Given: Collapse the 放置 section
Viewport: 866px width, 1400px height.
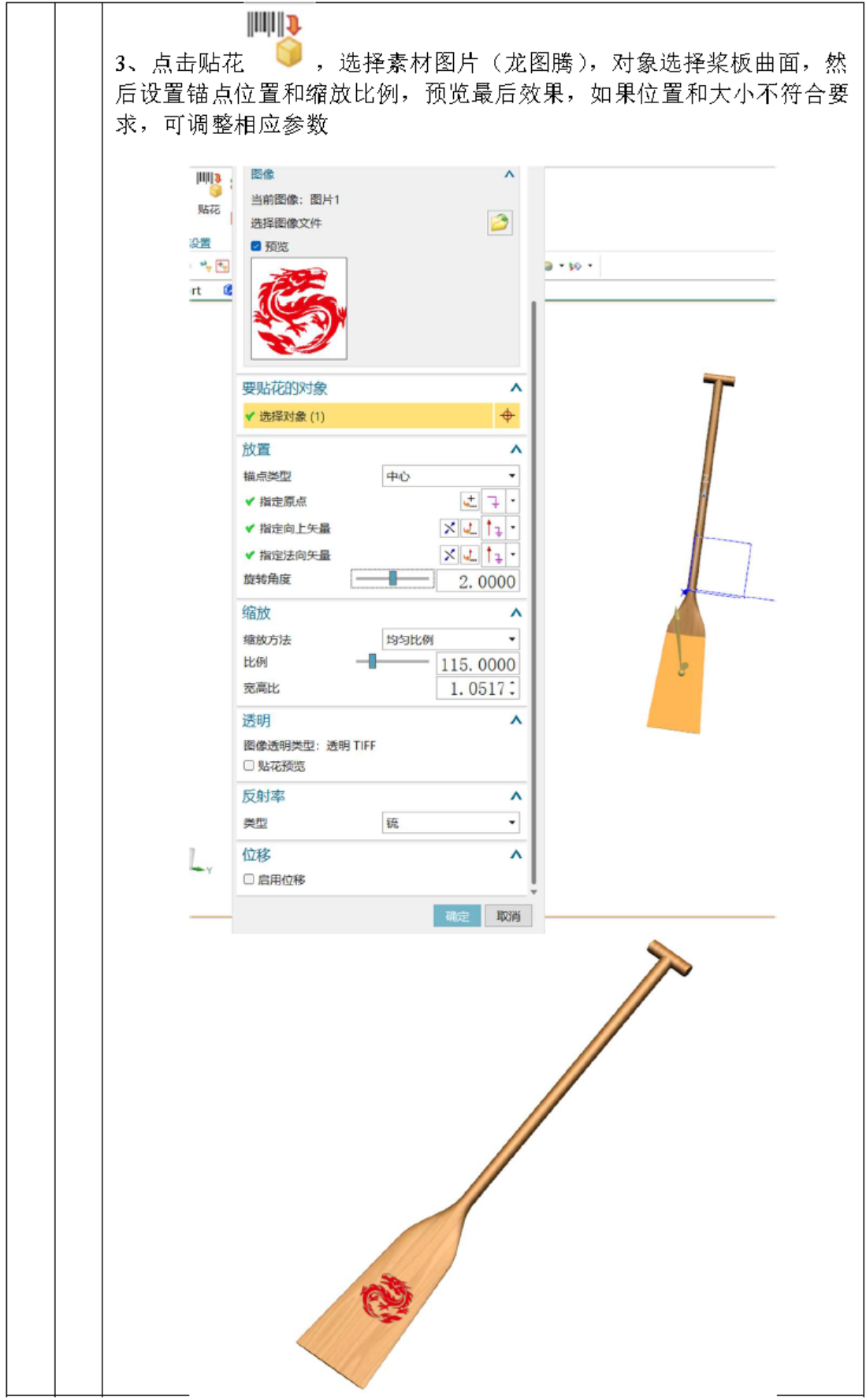Looking at the screenshot, I should [x=515, y=449].
